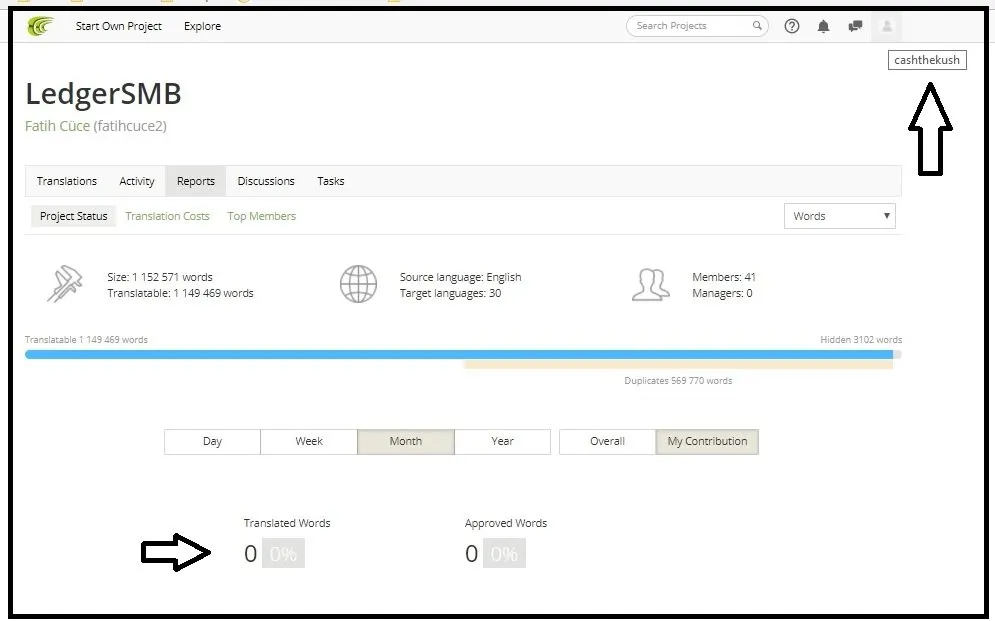Click 'Duplicates 569 770 words' label
Image resolution: width=995 pixels, height=621 pixels.
[678, 381]
